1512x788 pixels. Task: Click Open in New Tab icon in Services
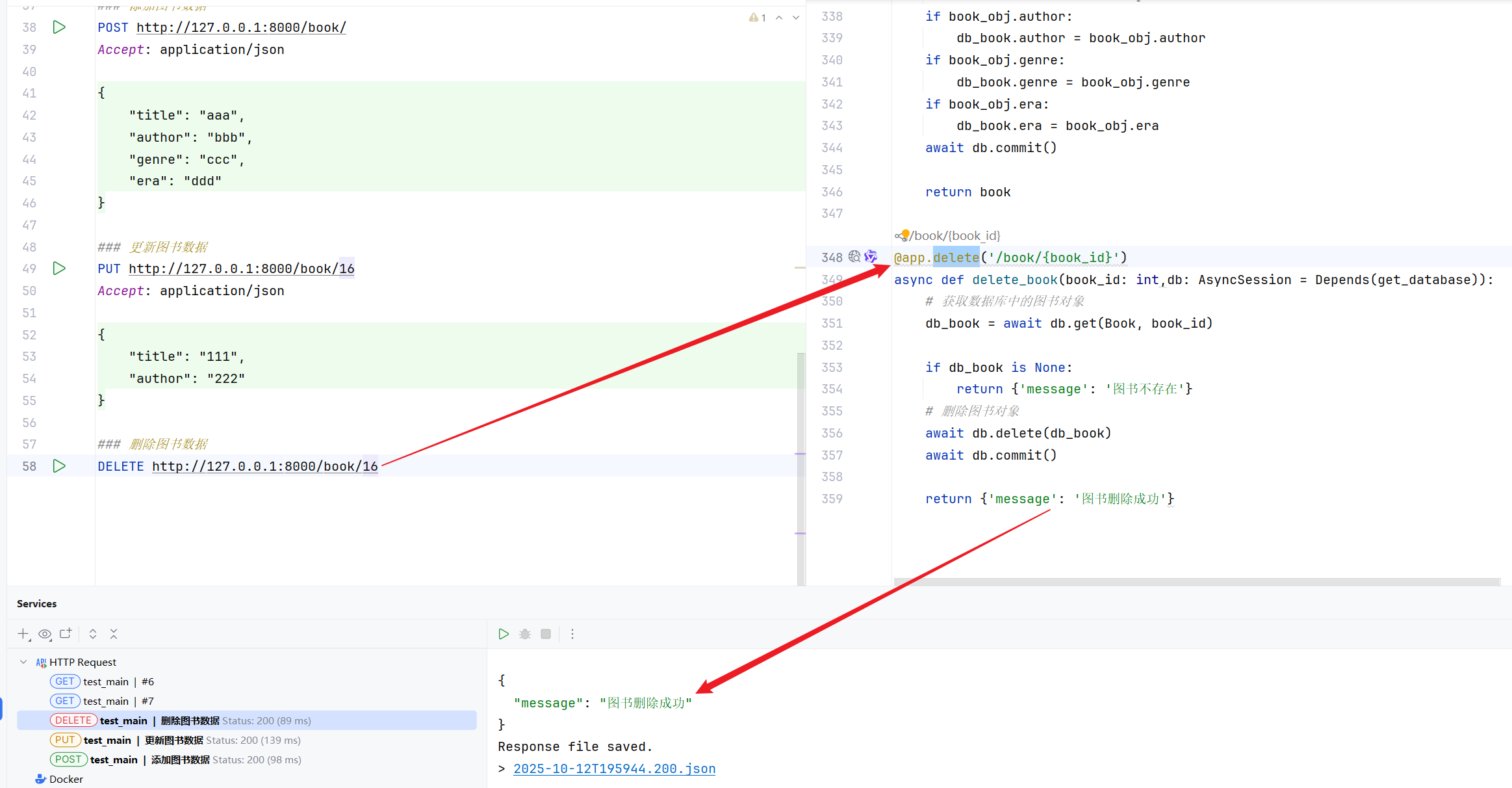66,634
